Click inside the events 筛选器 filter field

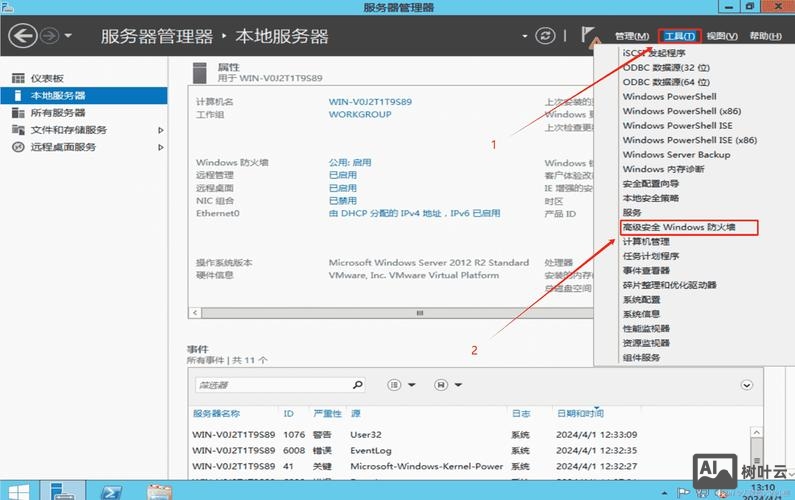pyautogui.click(x=270, y=385)
